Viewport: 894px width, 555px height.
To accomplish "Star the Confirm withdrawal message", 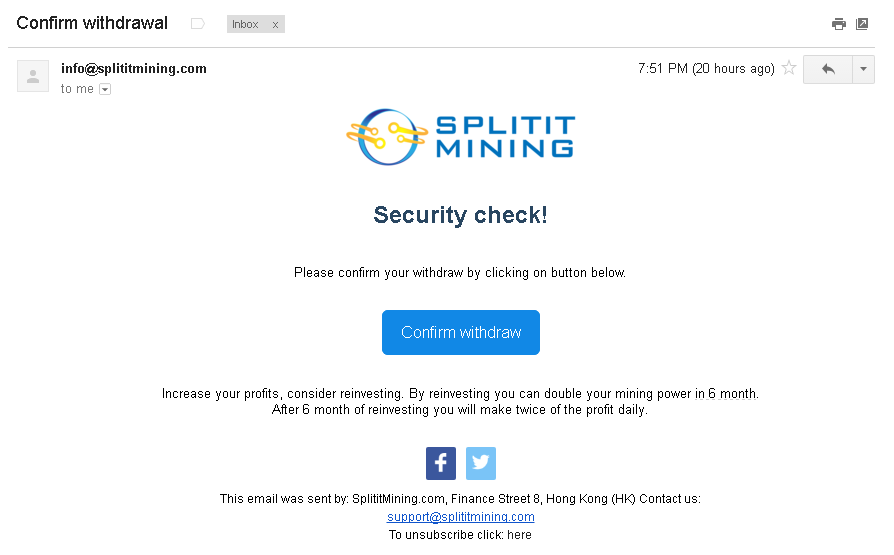I will 789,68.
